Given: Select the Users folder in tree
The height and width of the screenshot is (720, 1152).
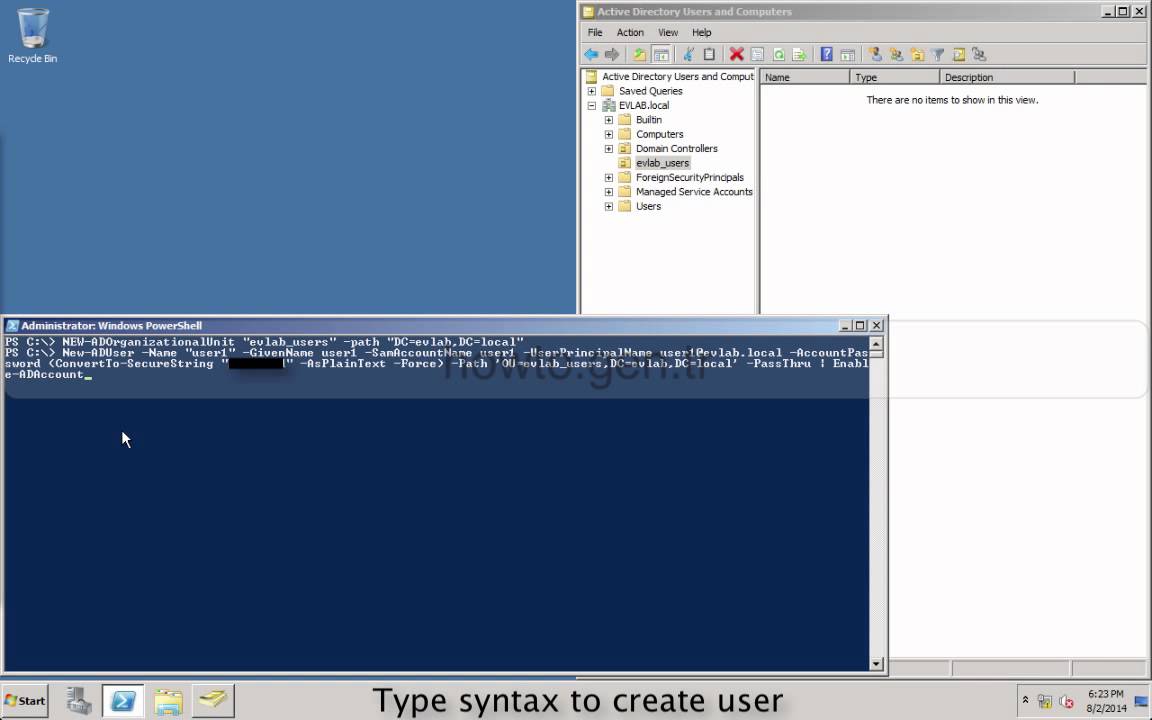Looking at the screenshot, I should [648, 206].
